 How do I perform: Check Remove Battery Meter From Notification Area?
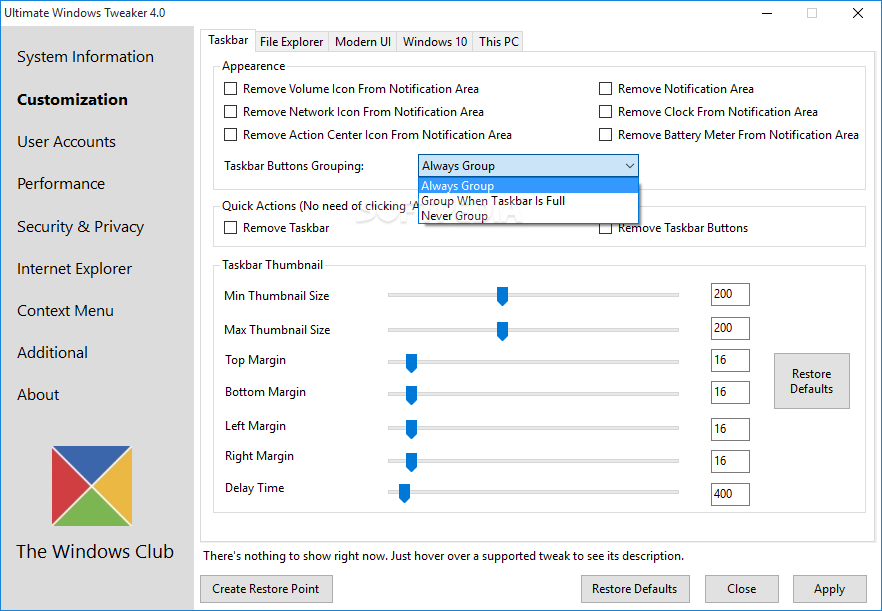click(x=605, y=135)
